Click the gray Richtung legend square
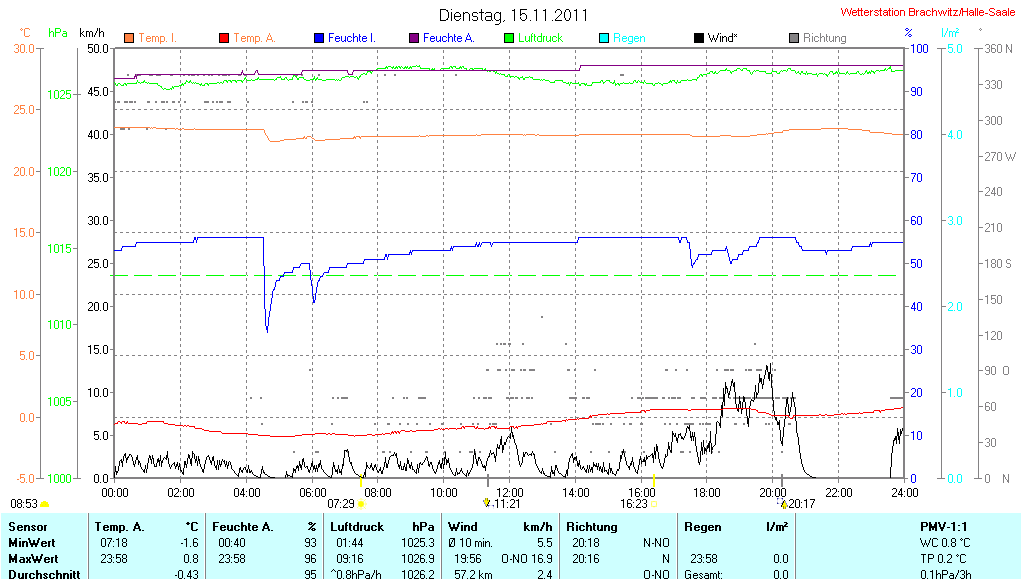This screenshot has height=579, width=1021. tap(793, 38)
